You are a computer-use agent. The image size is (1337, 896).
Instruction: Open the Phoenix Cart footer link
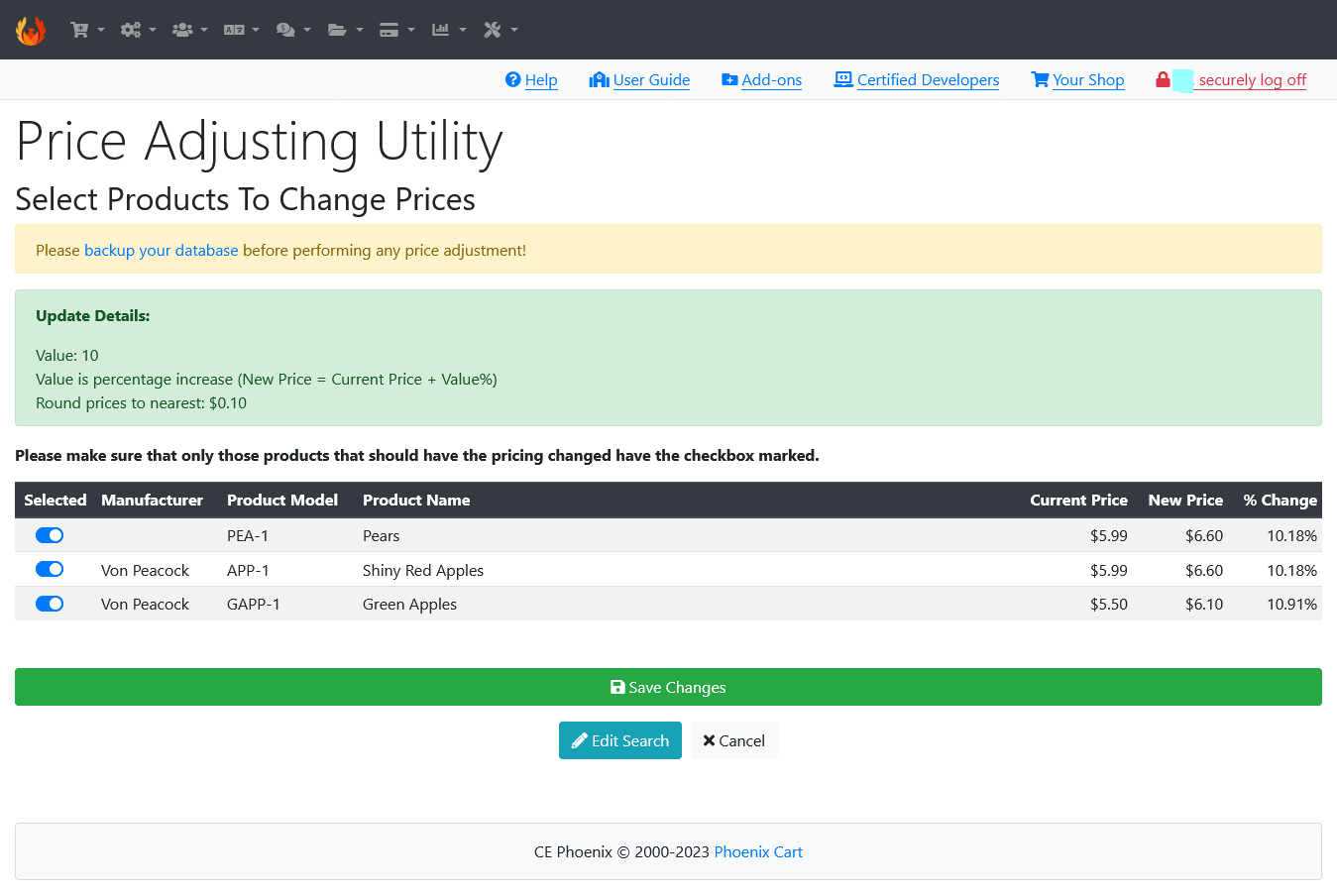pos(758,852)
